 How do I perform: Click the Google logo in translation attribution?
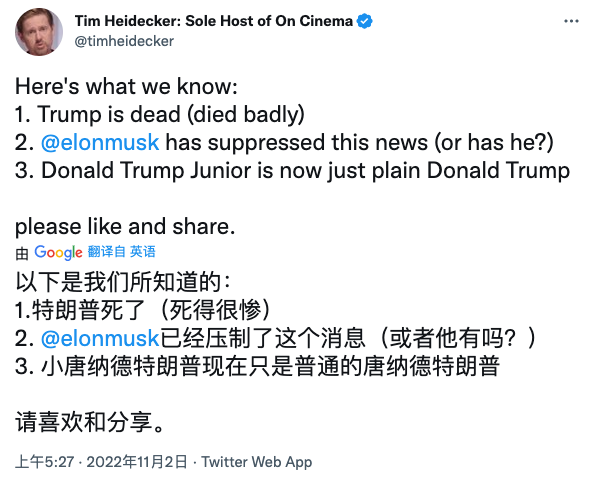point(58,252)
